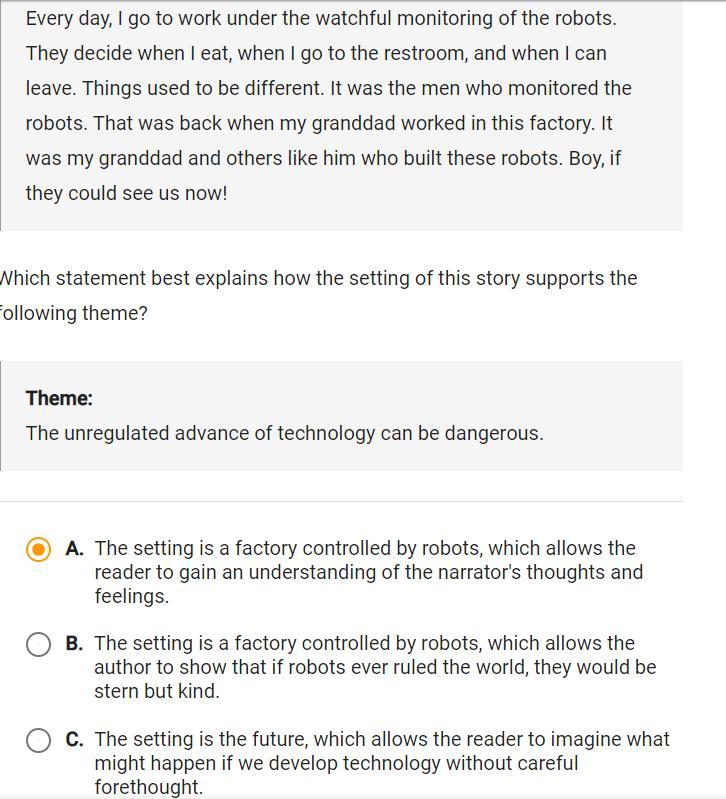The width and height of the screenshot is (726, 799).
Task: Click the theme statement about unregulated technology
Action: 284,433
